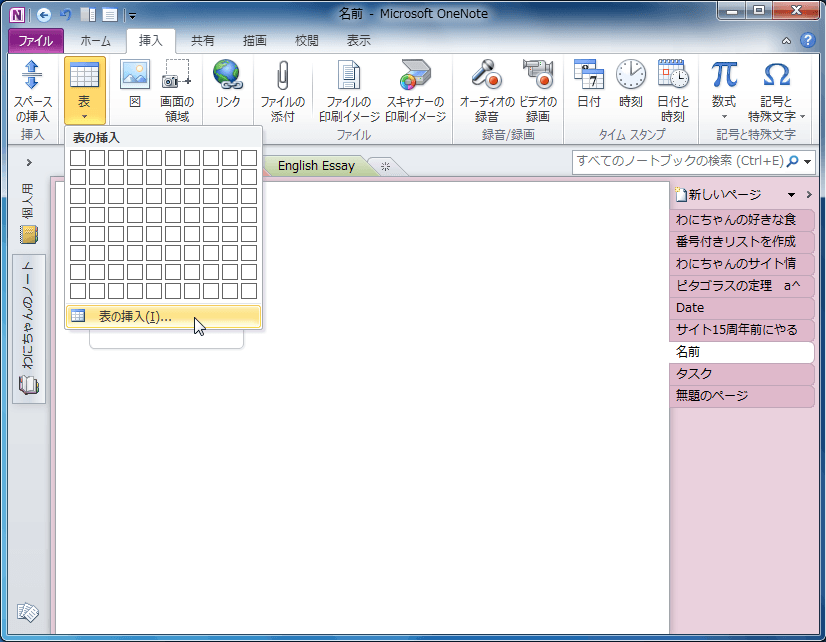This screenshot has width=826, height=642.
Task: Open page わにちゃんのサイト情
Action: point(742,263)
